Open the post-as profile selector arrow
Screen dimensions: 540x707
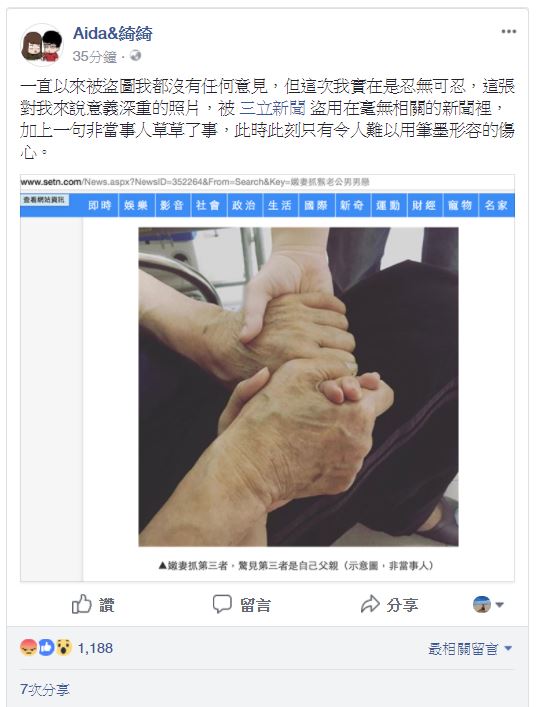499,604
